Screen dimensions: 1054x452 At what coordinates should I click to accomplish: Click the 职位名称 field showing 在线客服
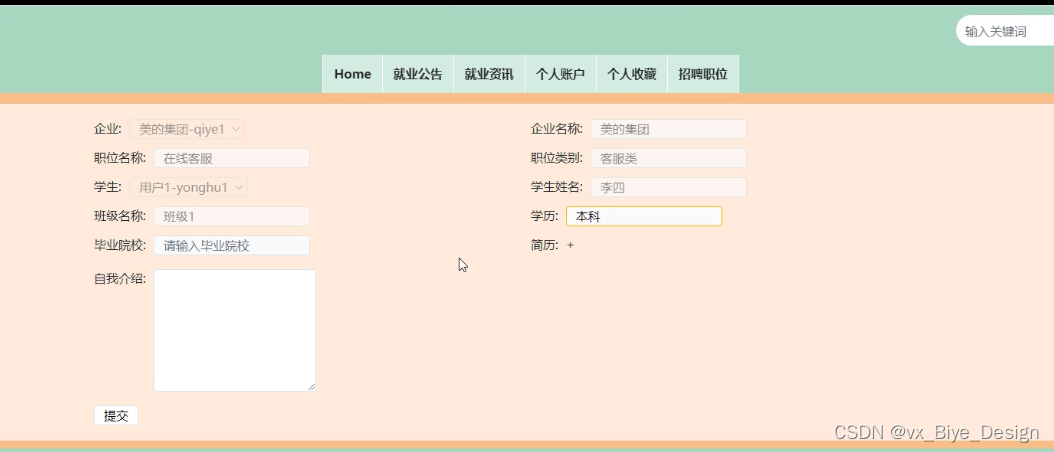click(231, 158)
